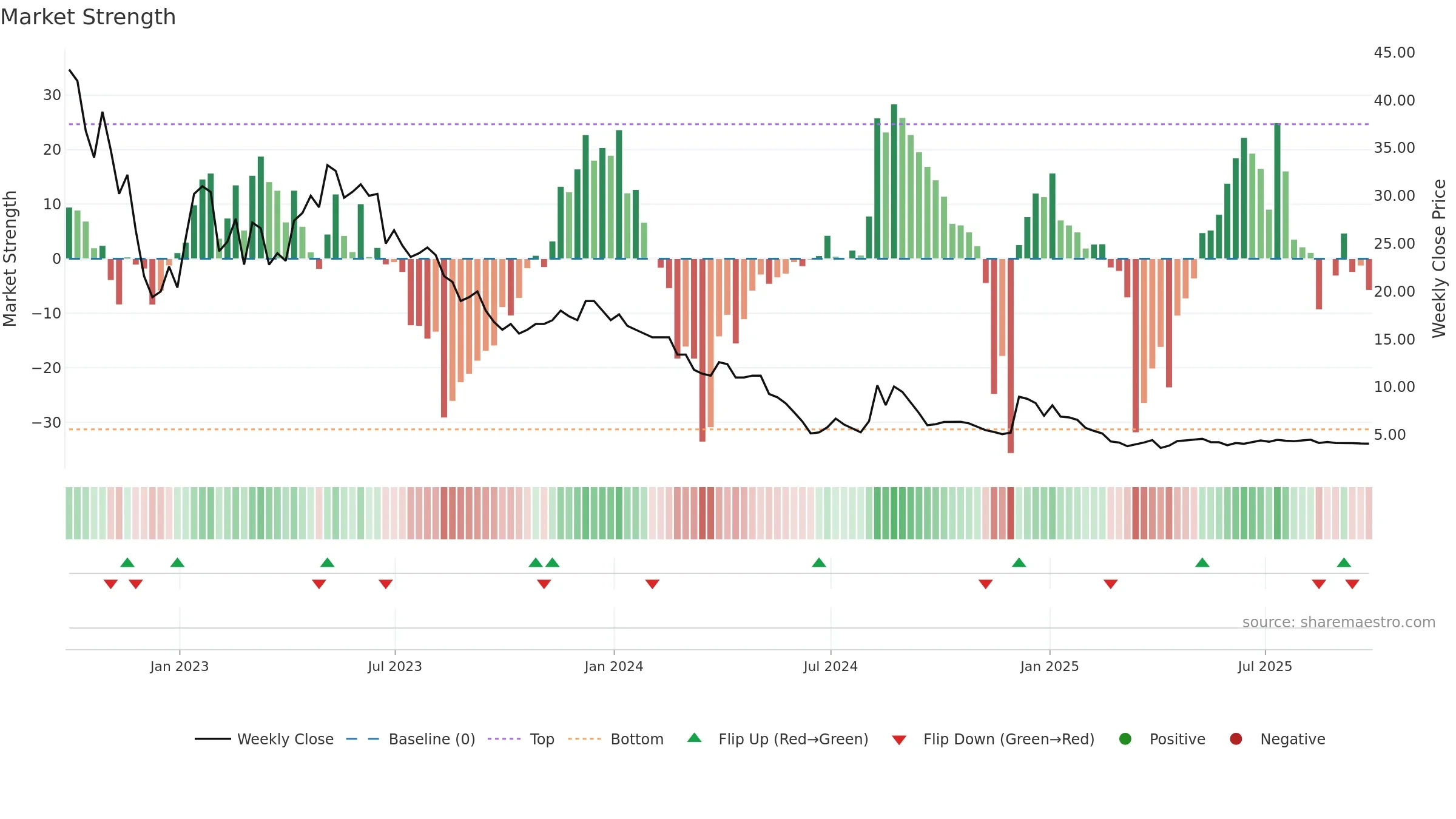This screenshot has height=819, width=1456.
Task: Click the deepest red strength bar before Jan 2025
Action: coord(1011,356)
